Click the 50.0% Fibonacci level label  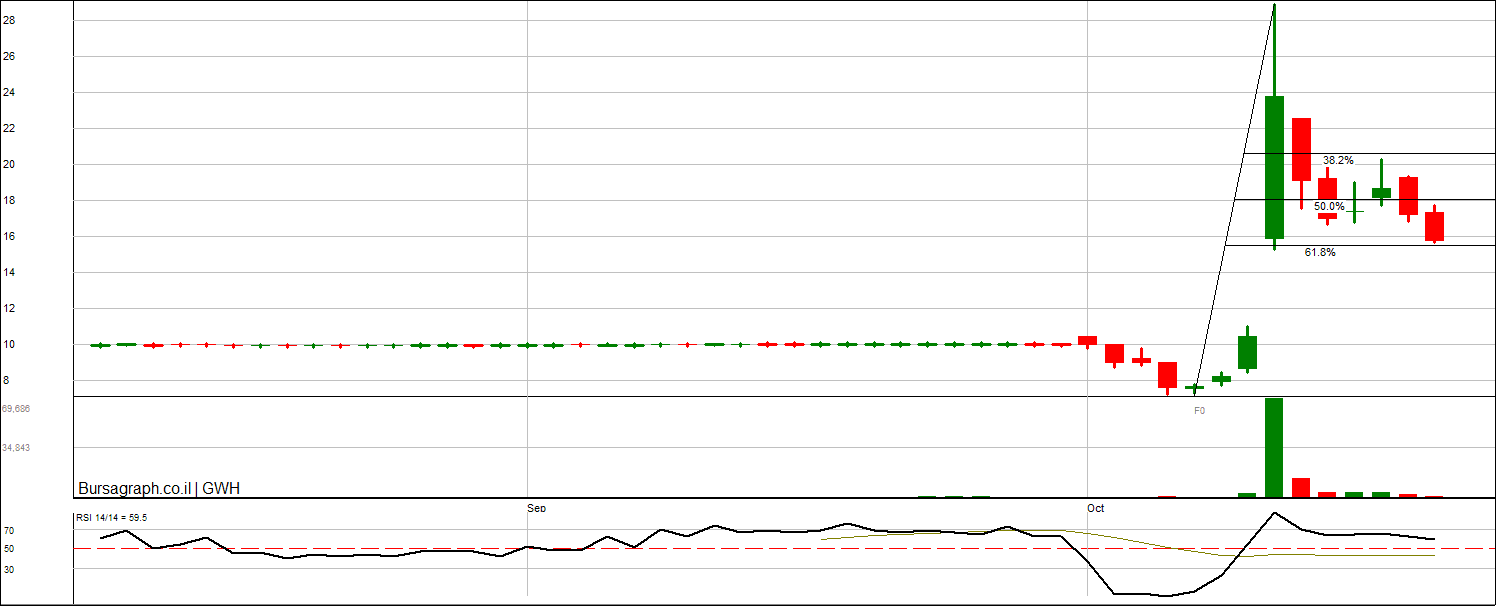pyautogui.click(x=1329, y=206)
